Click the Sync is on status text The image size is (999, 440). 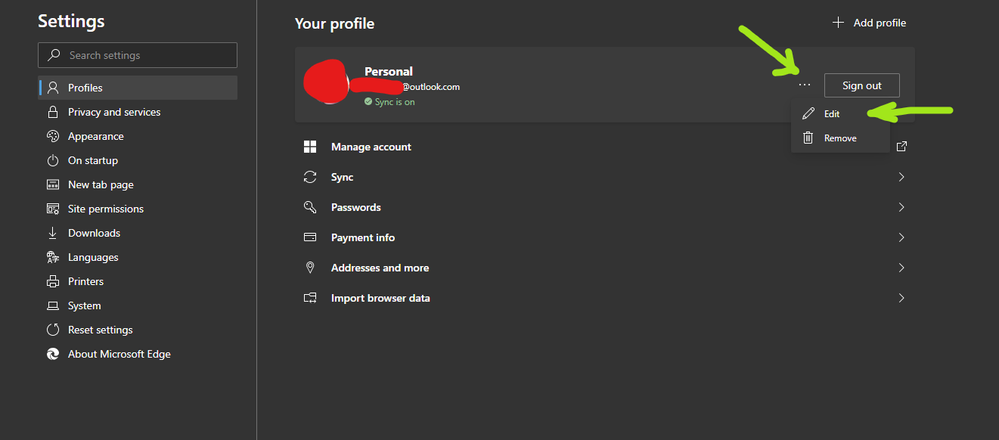[394, 101]
